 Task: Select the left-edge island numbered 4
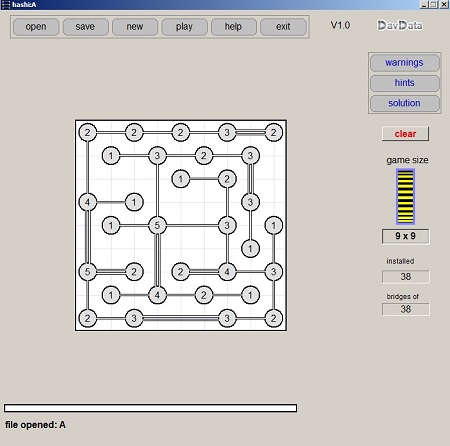[x=87, y=202]
